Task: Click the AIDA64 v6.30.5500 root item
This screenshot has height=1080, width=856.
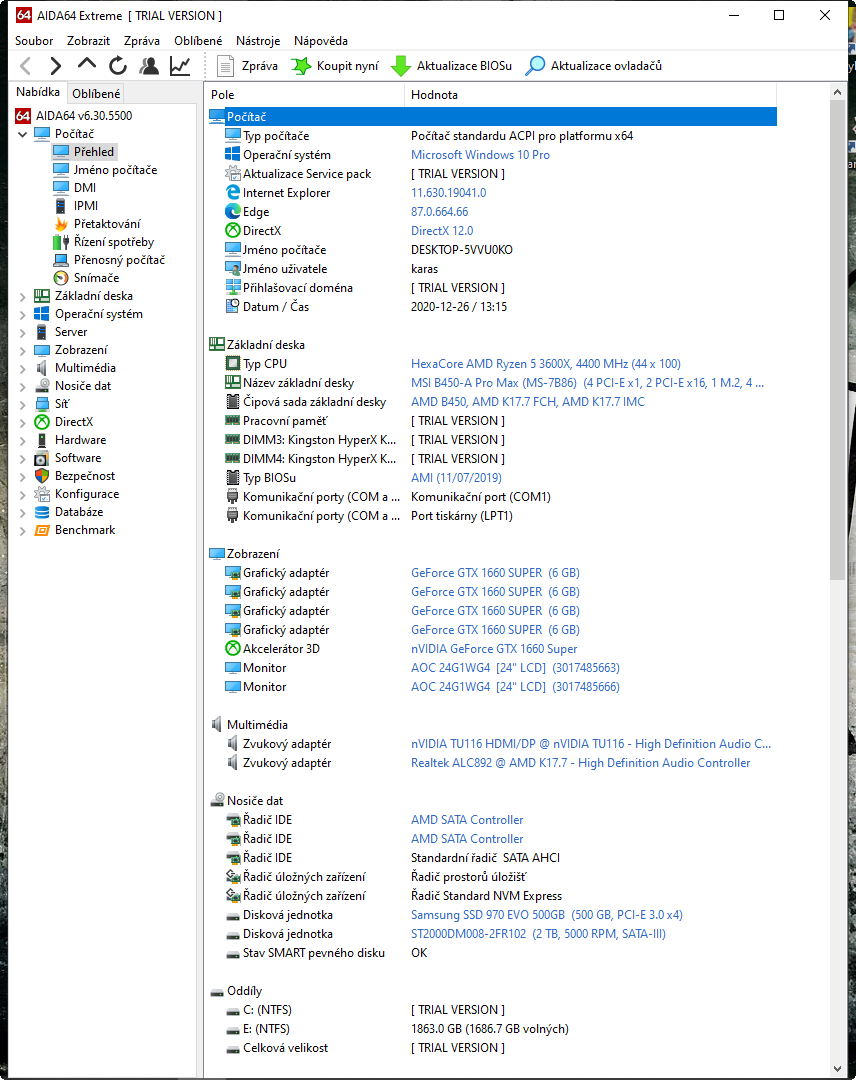Action: tap(74, 116)
